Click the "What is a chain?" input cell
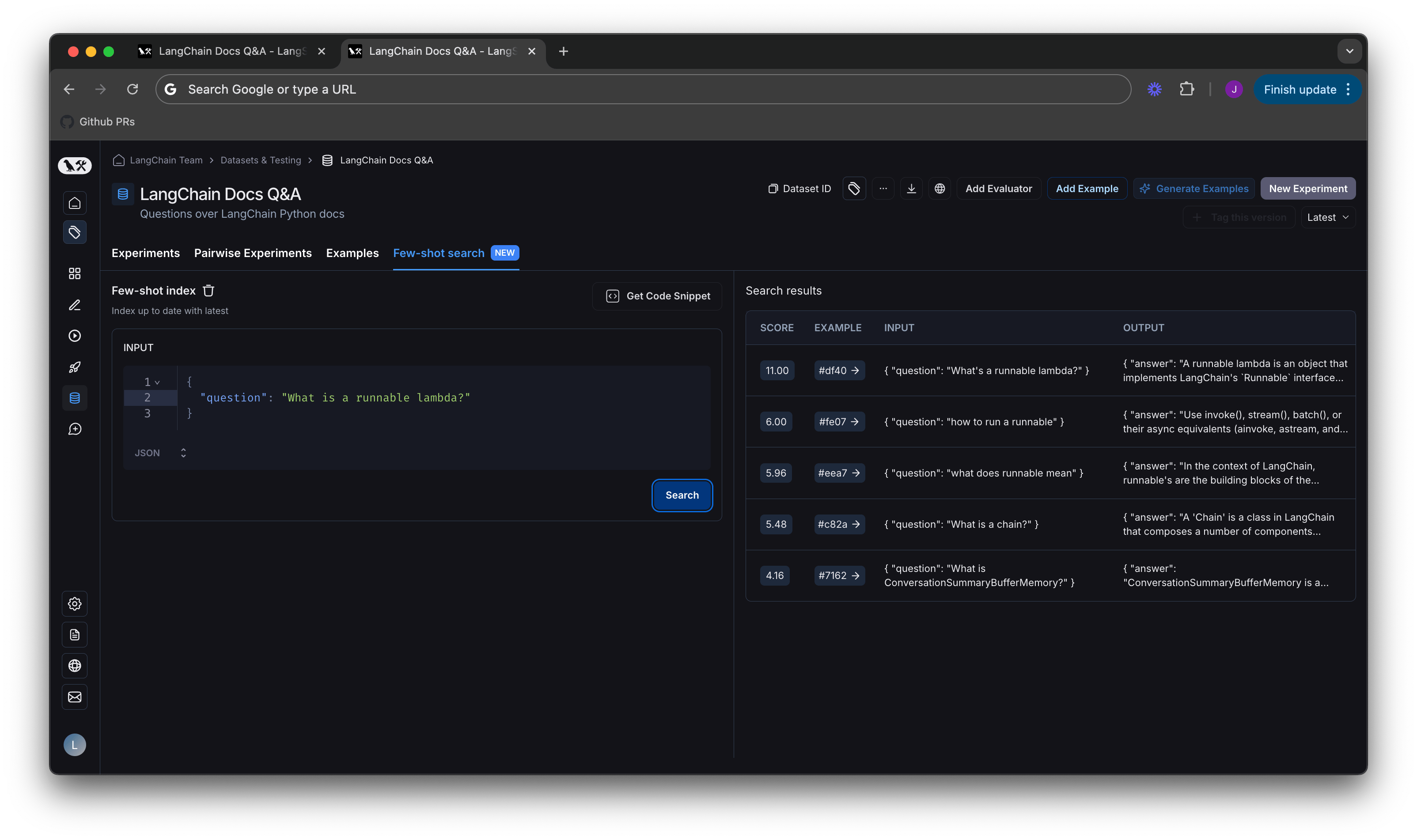1417x840 pixels. tap(961, 525)
